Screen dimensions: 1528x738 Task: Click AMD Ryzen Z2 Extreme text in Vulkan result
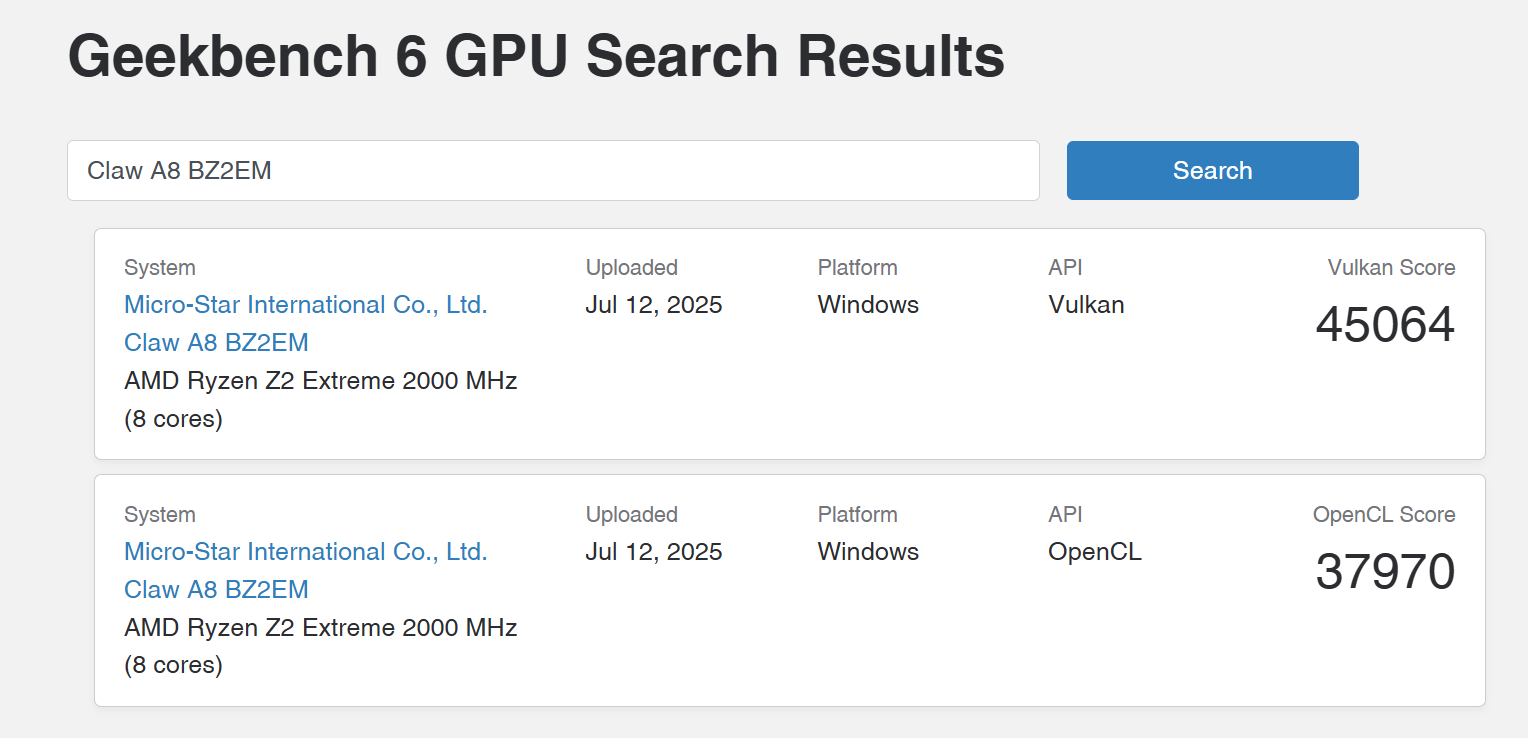click(x=320, y=381)
